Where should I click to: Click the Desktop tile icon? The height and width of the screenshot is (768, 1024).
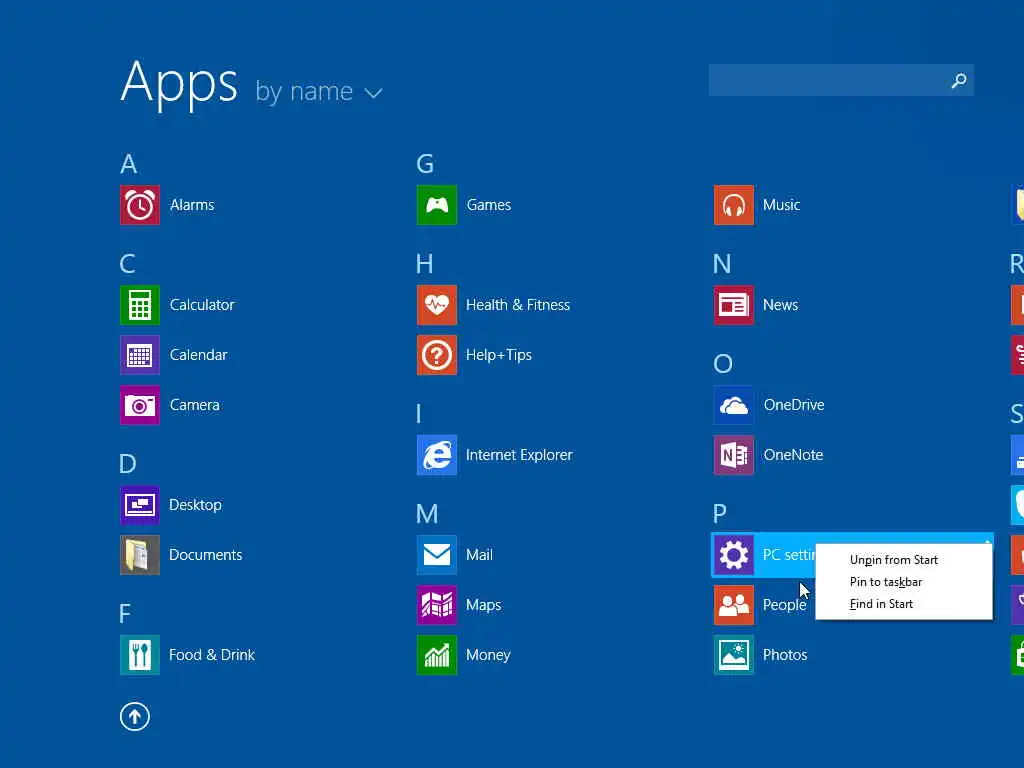[140, 505]
